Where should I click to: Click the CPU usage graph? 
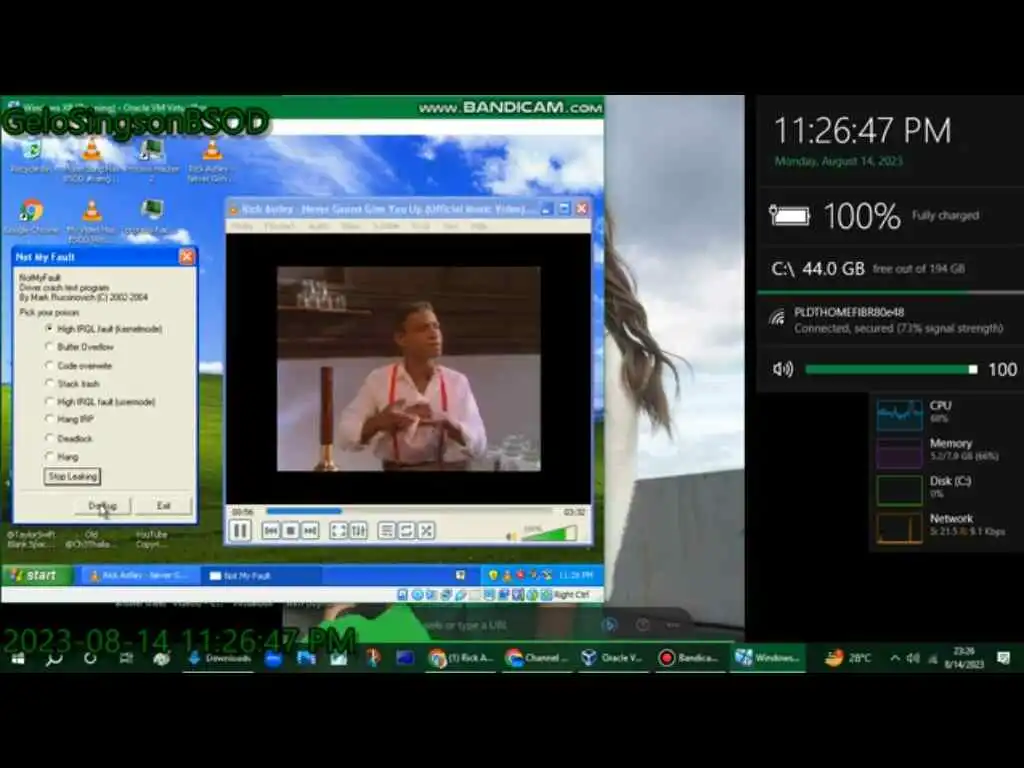[x=899, y=415]
